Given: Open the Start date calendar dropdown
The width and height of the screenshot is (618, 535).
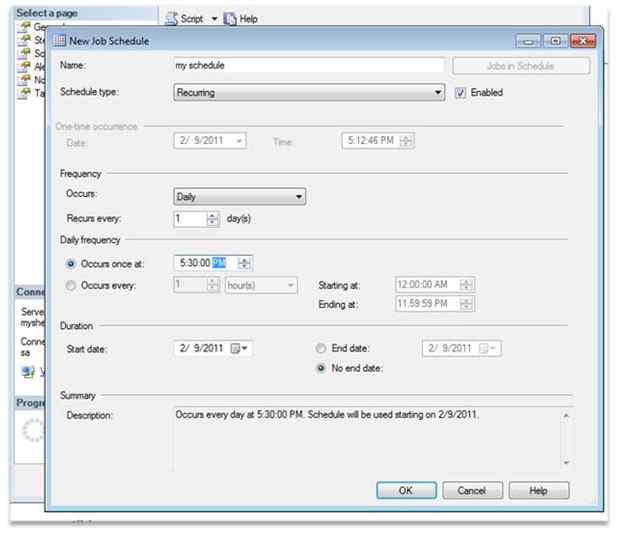Looking at the screenshot, I should click(239, 348).
